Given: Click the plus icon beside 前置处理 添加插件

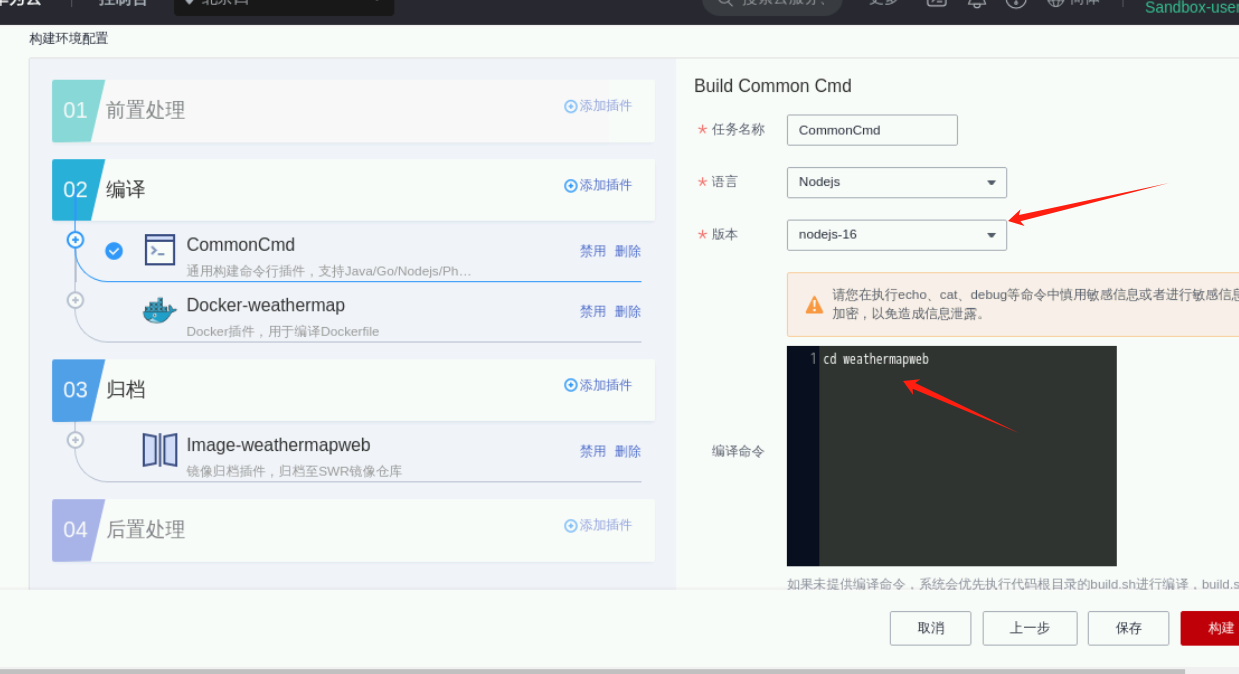Looking at the screenshot, I should click(570, 106).
